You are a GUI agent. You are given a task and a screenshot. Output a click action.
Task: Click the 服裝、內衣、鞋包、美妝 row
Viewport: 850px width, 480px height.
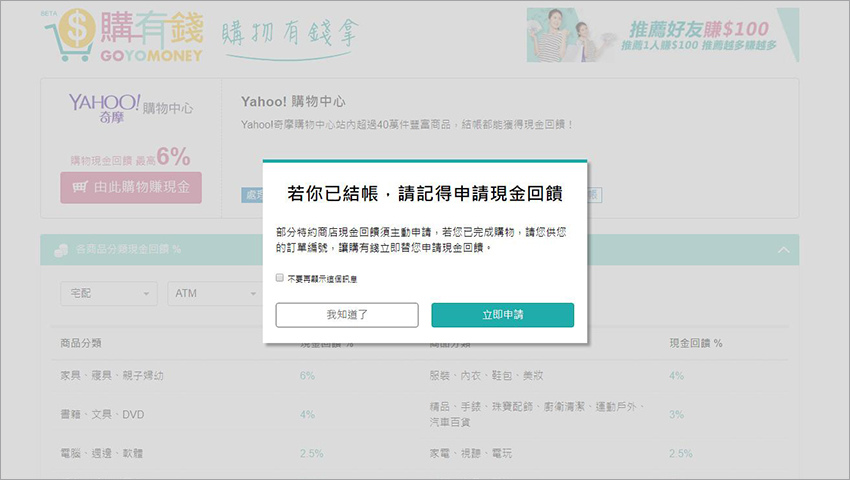point(486,375)
